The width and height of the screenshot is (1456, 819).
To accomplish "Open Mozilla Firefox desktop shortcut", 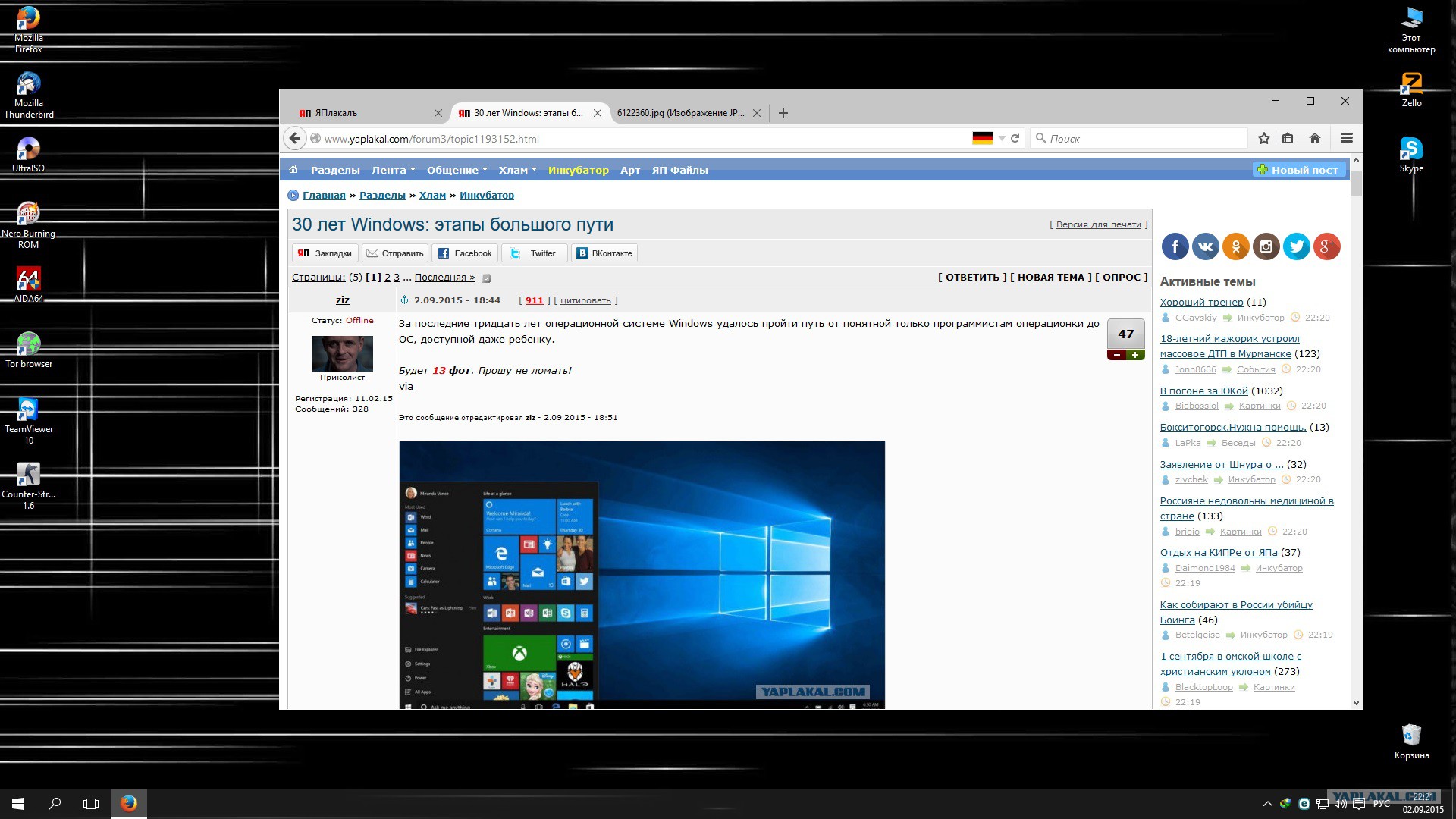I will tap(29, 29).
